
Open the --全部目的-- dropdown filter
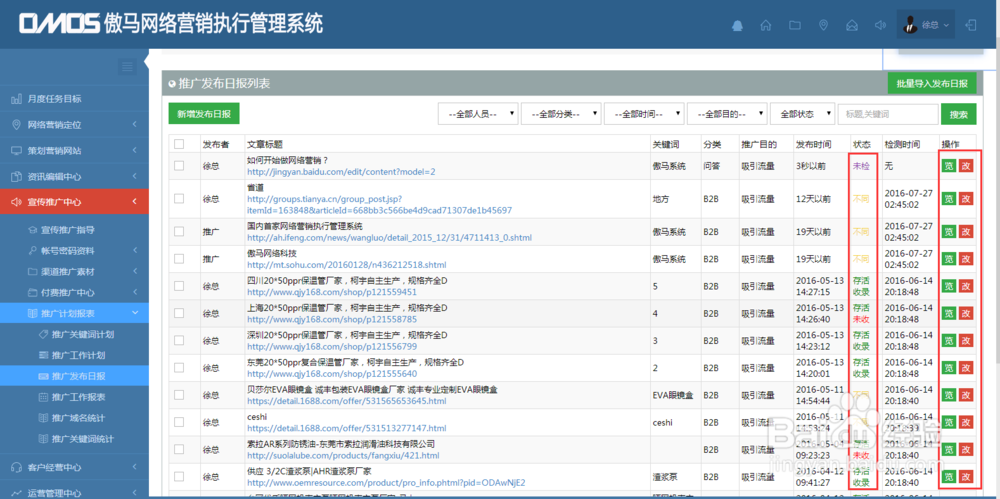[727, 114]
